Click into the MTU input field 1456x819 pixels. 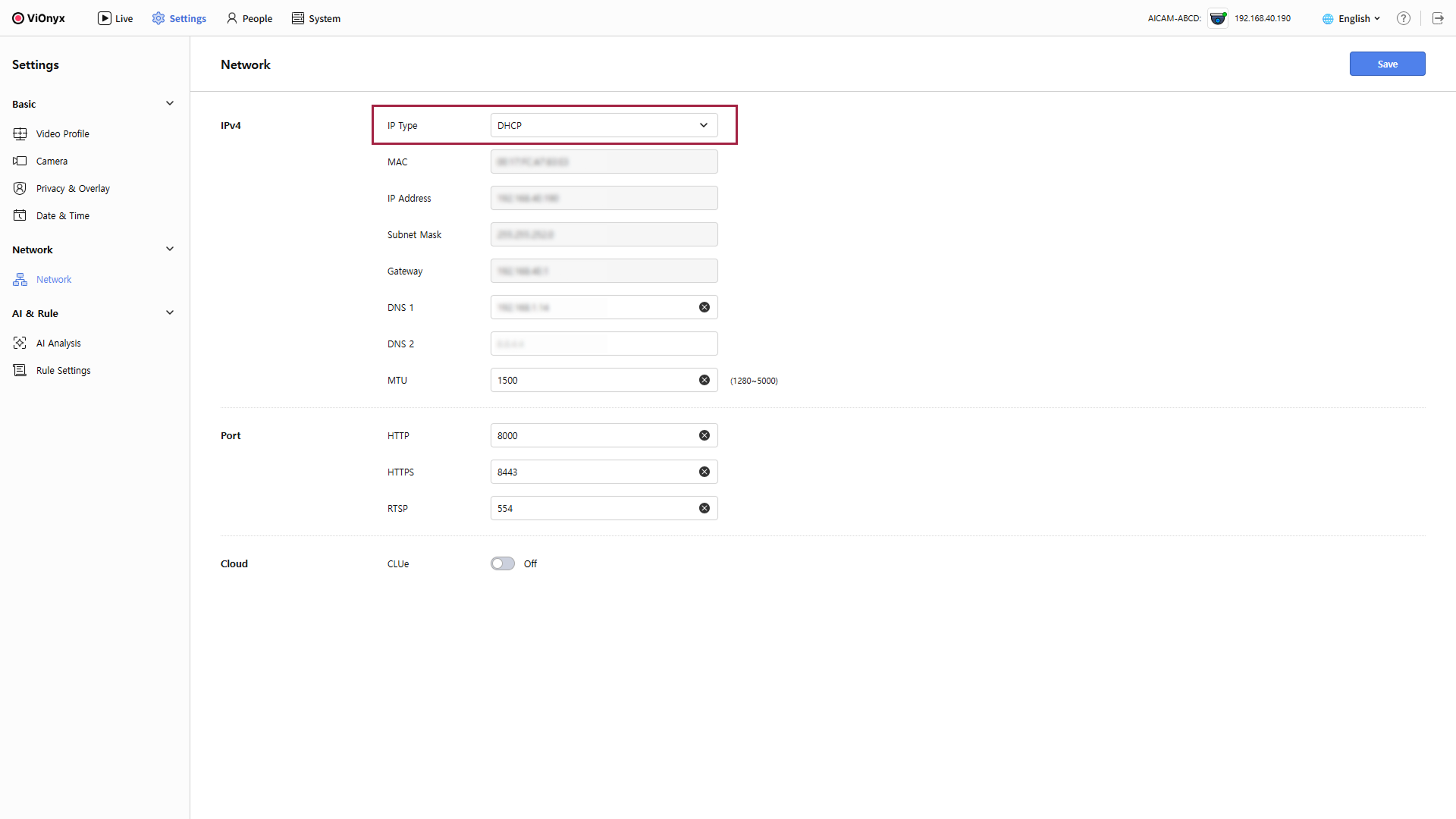pos(591,381)
